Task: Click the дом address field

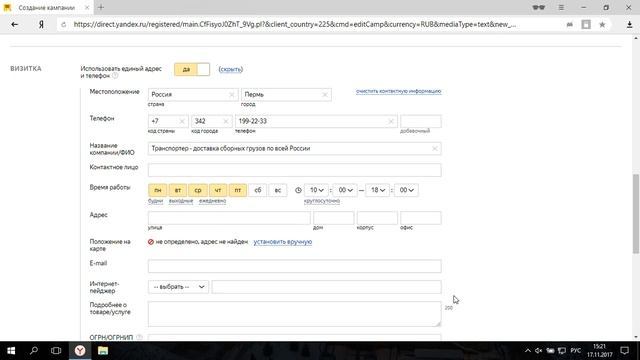Action: [x=333, y=218]
